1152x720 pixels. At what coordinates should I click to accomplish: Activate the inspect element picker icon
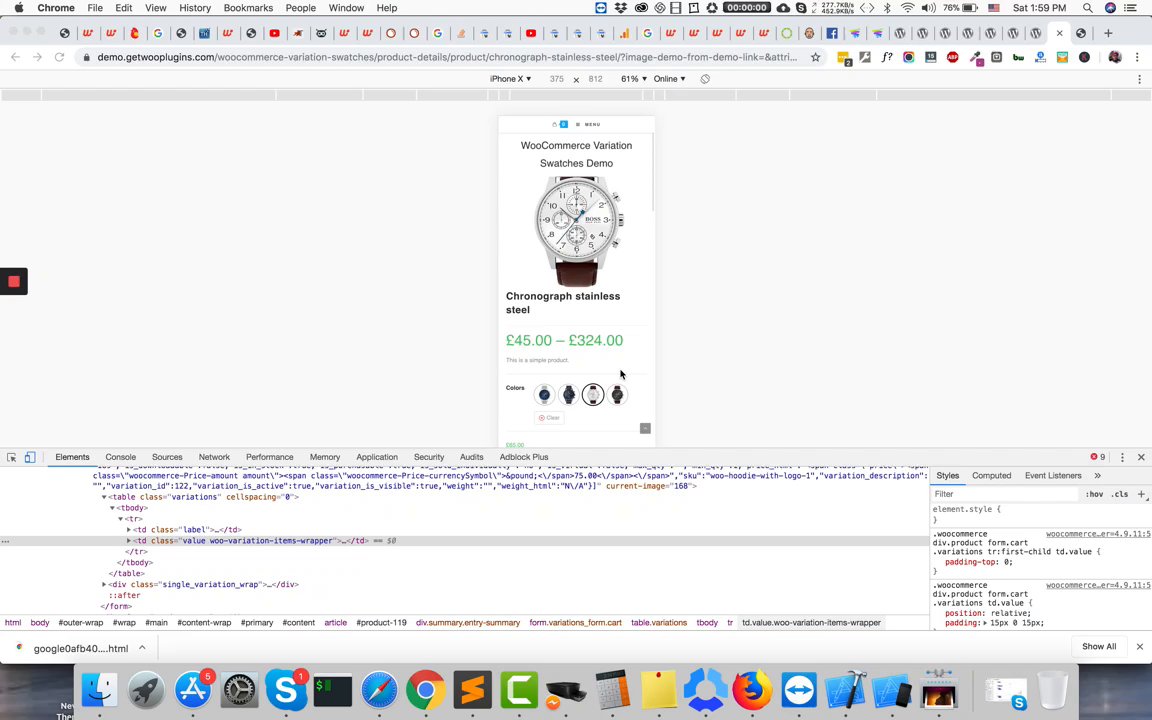point(12,457)
